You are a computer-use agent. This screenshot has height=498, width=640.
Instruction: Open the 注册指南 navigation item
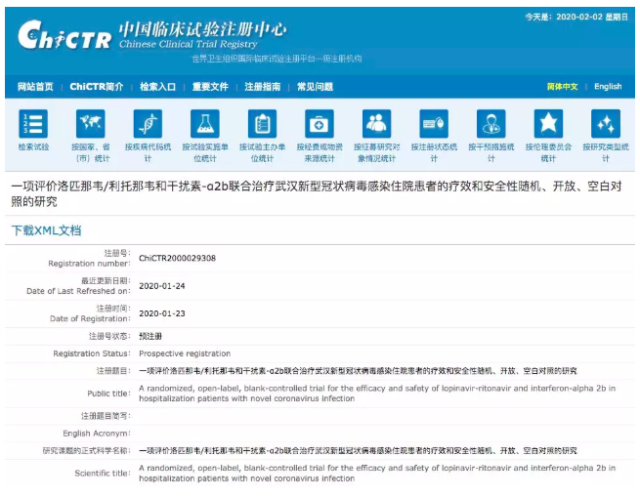coord(262,87)
